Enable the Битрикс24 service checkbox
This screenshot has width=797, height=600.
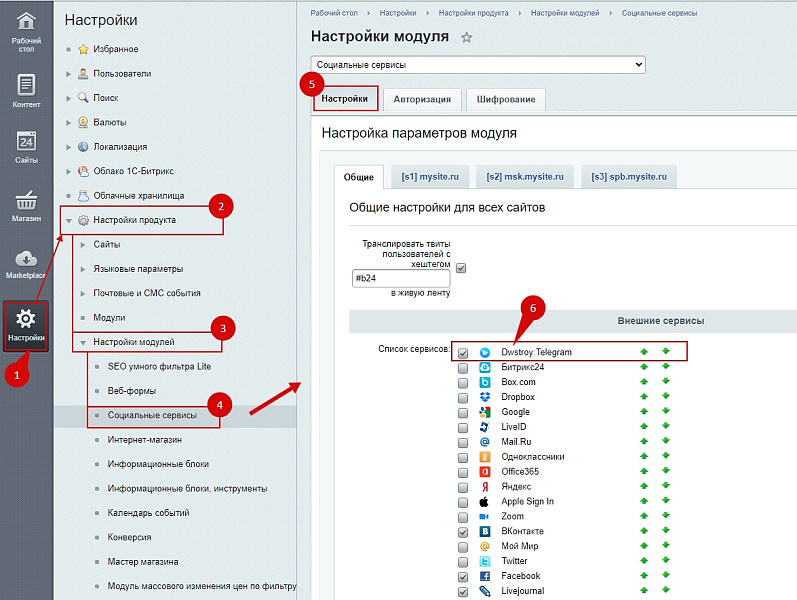click(463, 368)
